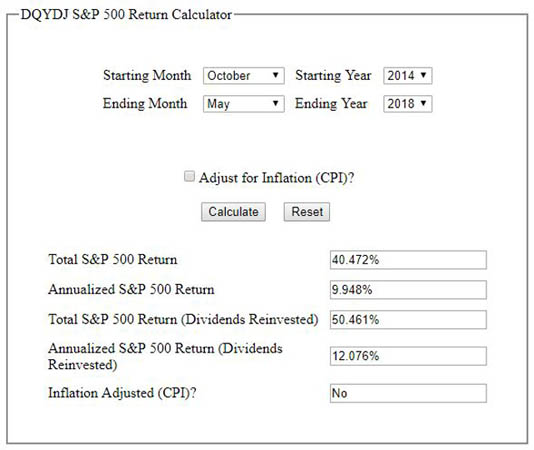Click the Calculate button
The width and height of the screenshot is (534, 450).
(x=233, y=212)
